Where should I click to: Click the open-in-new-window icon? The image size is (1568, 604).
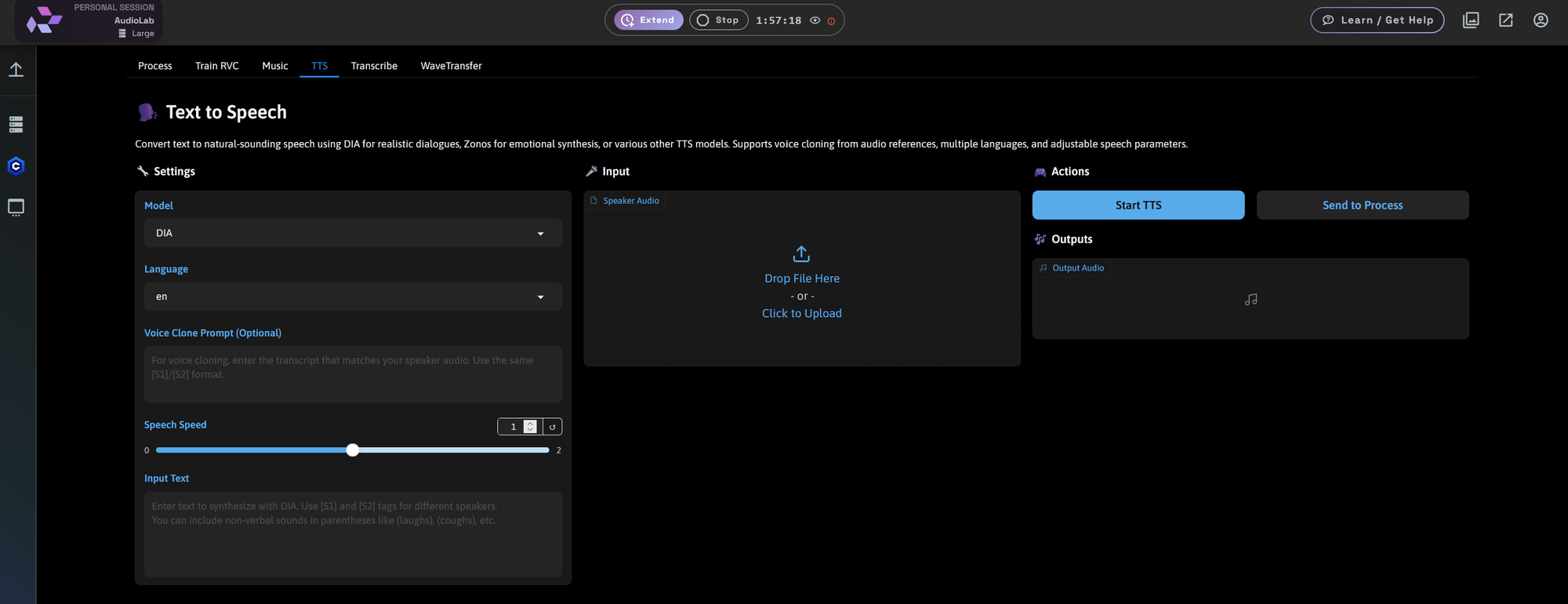click(x=1506, y=20)
